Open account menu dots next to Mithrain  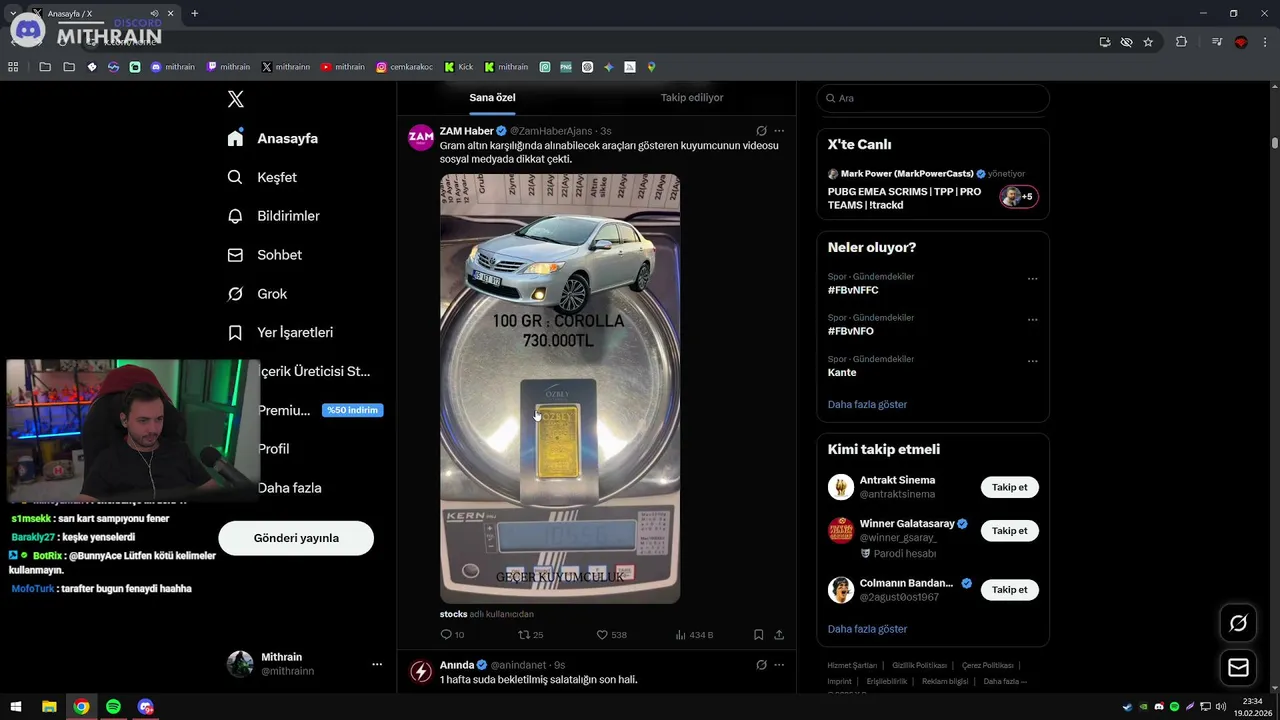click(x=377, y=664)
